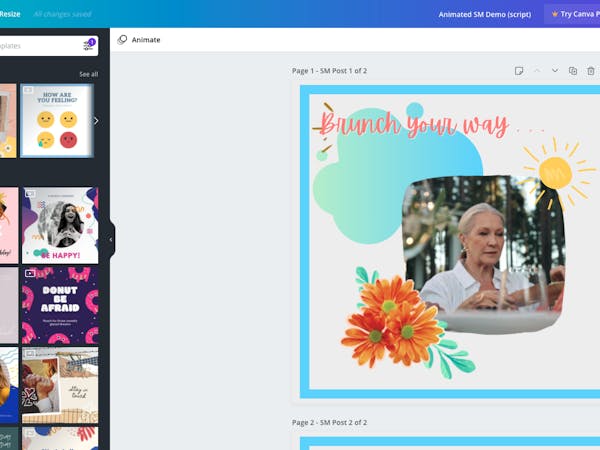The height and width of the screenshot is (450, 600).
Task: Delete Page 1 trash icon
Action: [591, 71]
